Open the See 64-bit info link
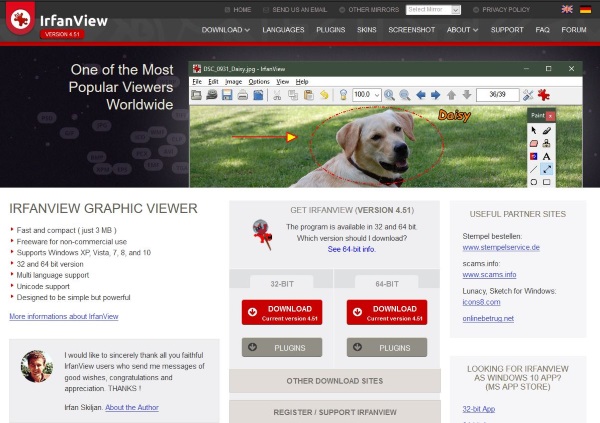The height and width of the screenshot is (423, 600). point(352,249)
